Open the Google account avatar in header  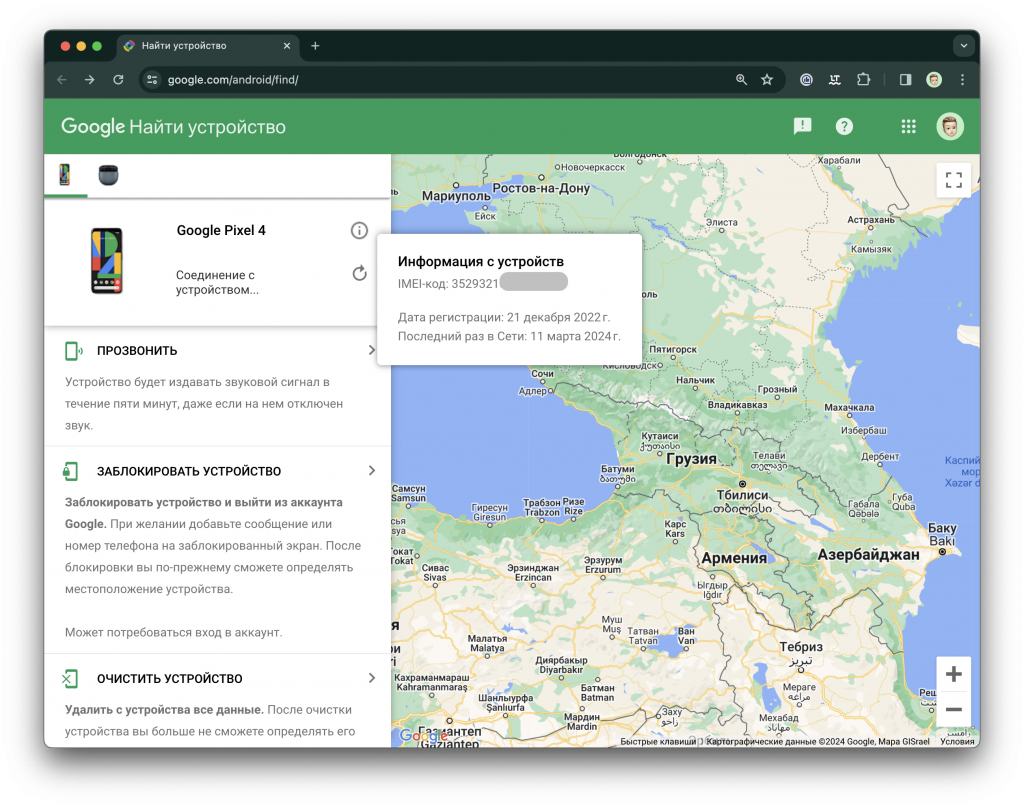(x=950, y=126)
